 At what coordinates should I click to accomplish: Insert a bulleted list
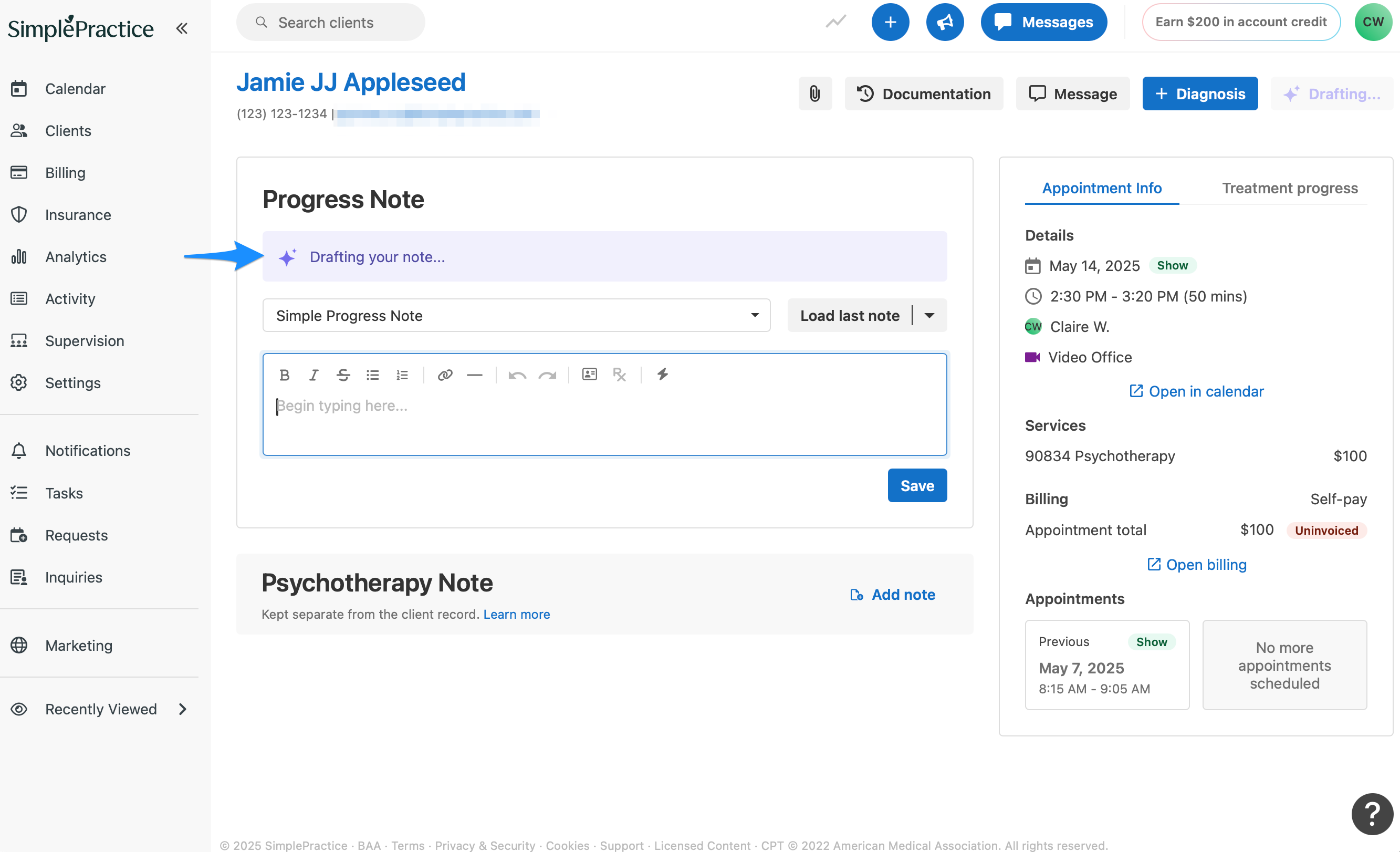(373, 375)
